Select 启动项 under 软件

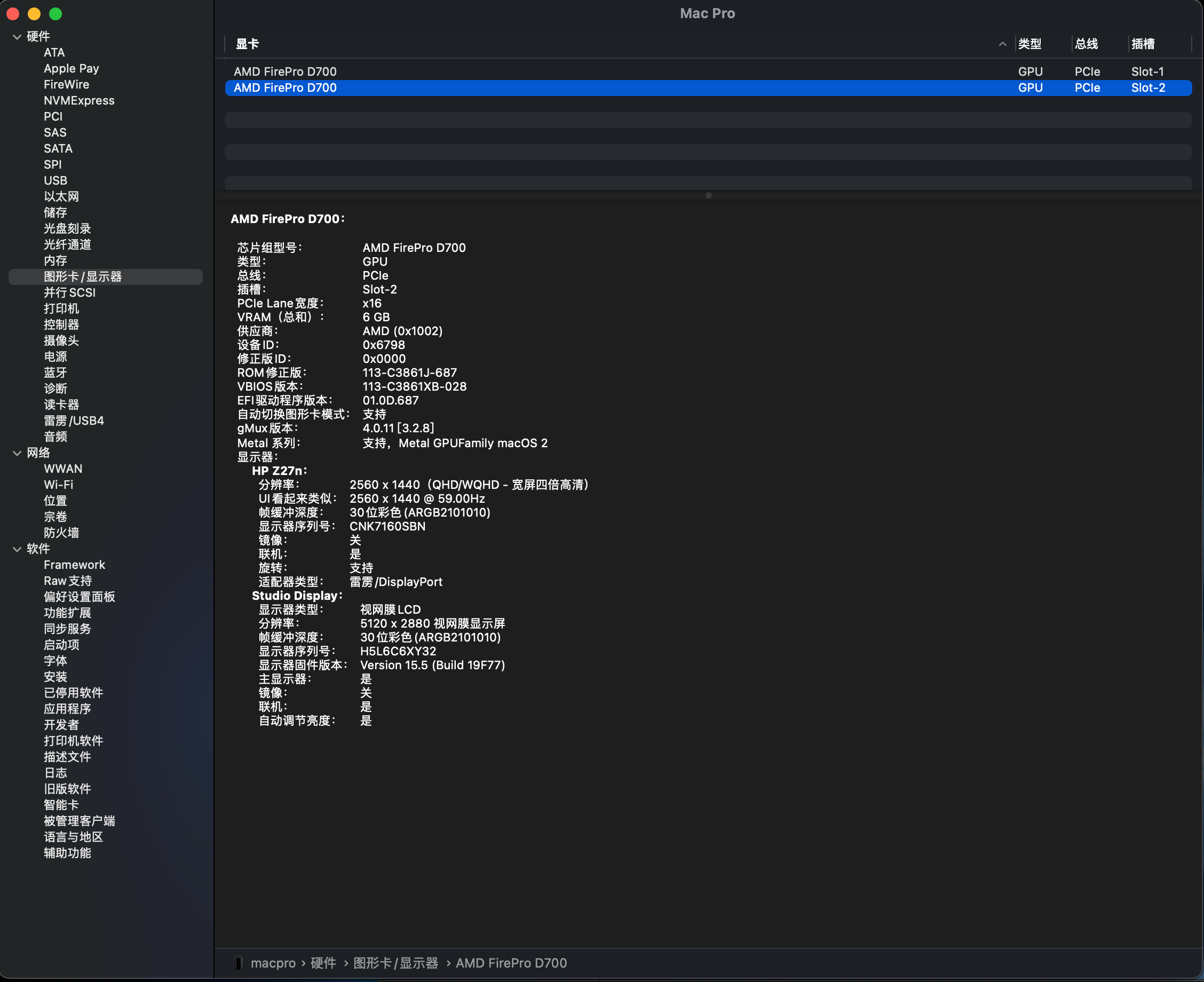61,645
